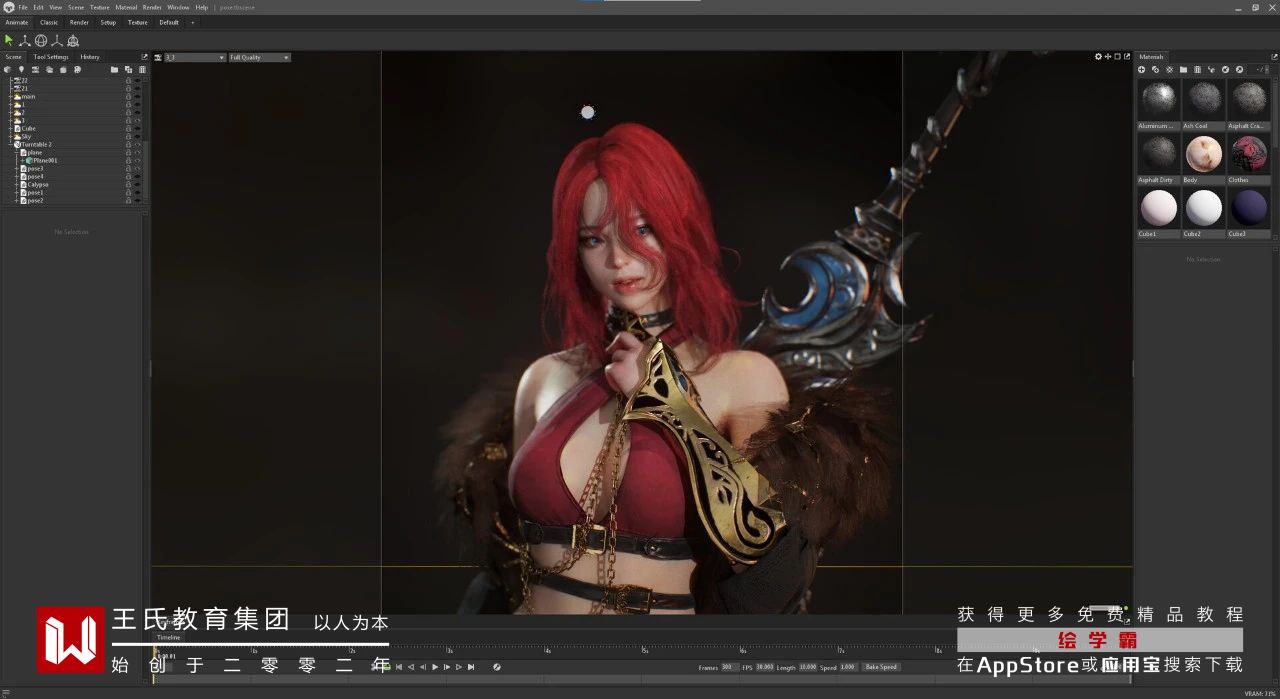Switch to the History tab
This screenshot has width=1280, height=699.
coord(90,57)
